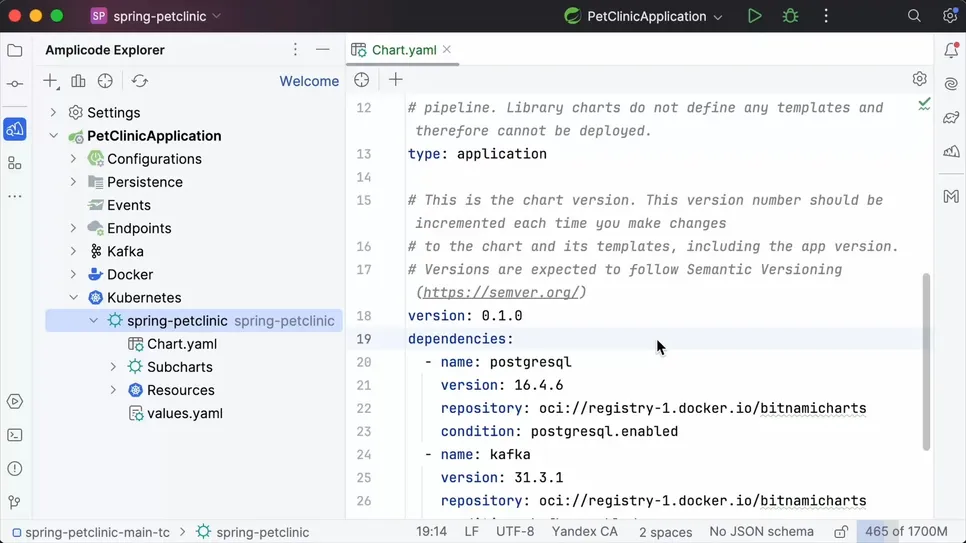966x543 pixels.
Task: Open the Services tool window icon
Action: 15,402
